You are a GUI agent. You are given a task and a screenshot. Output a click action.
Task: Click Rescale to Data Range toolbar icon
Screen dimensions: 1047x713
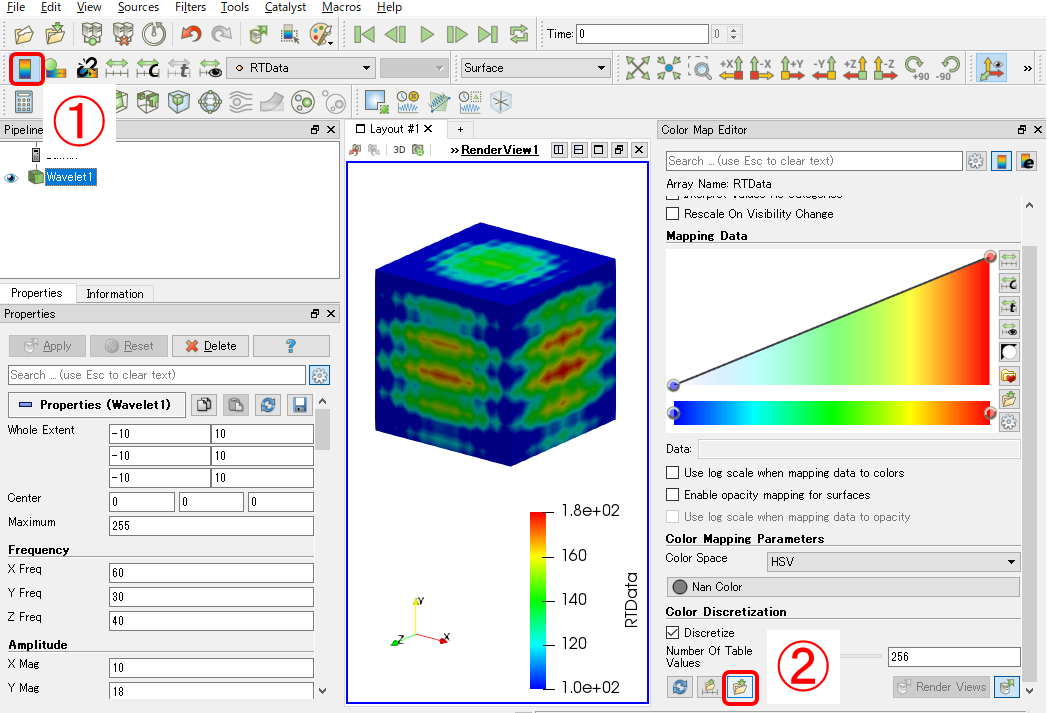[117, 68]
